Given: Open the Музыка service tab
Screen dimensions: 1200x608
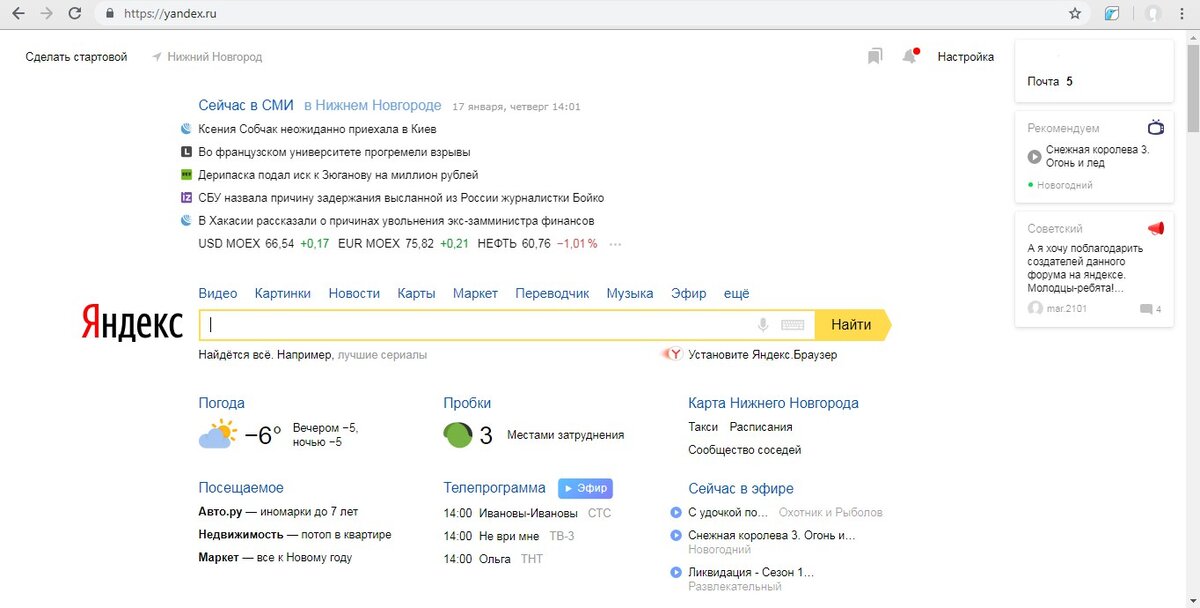Looking at the screenshot, I should click(630, 293).
